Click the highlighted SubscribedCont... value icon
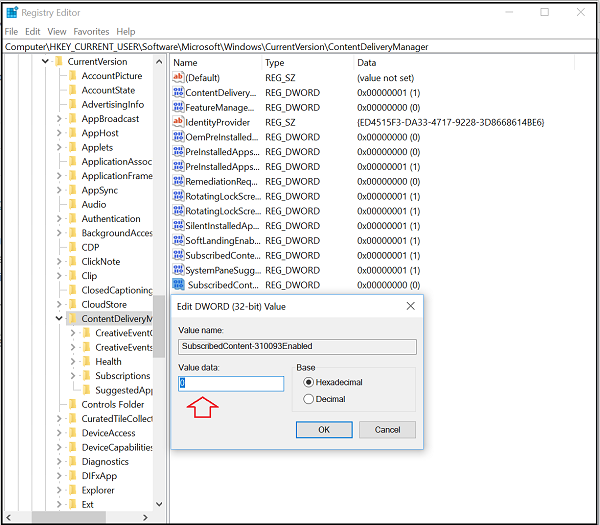Screen dimensions: 600x525 click(178, 285)
